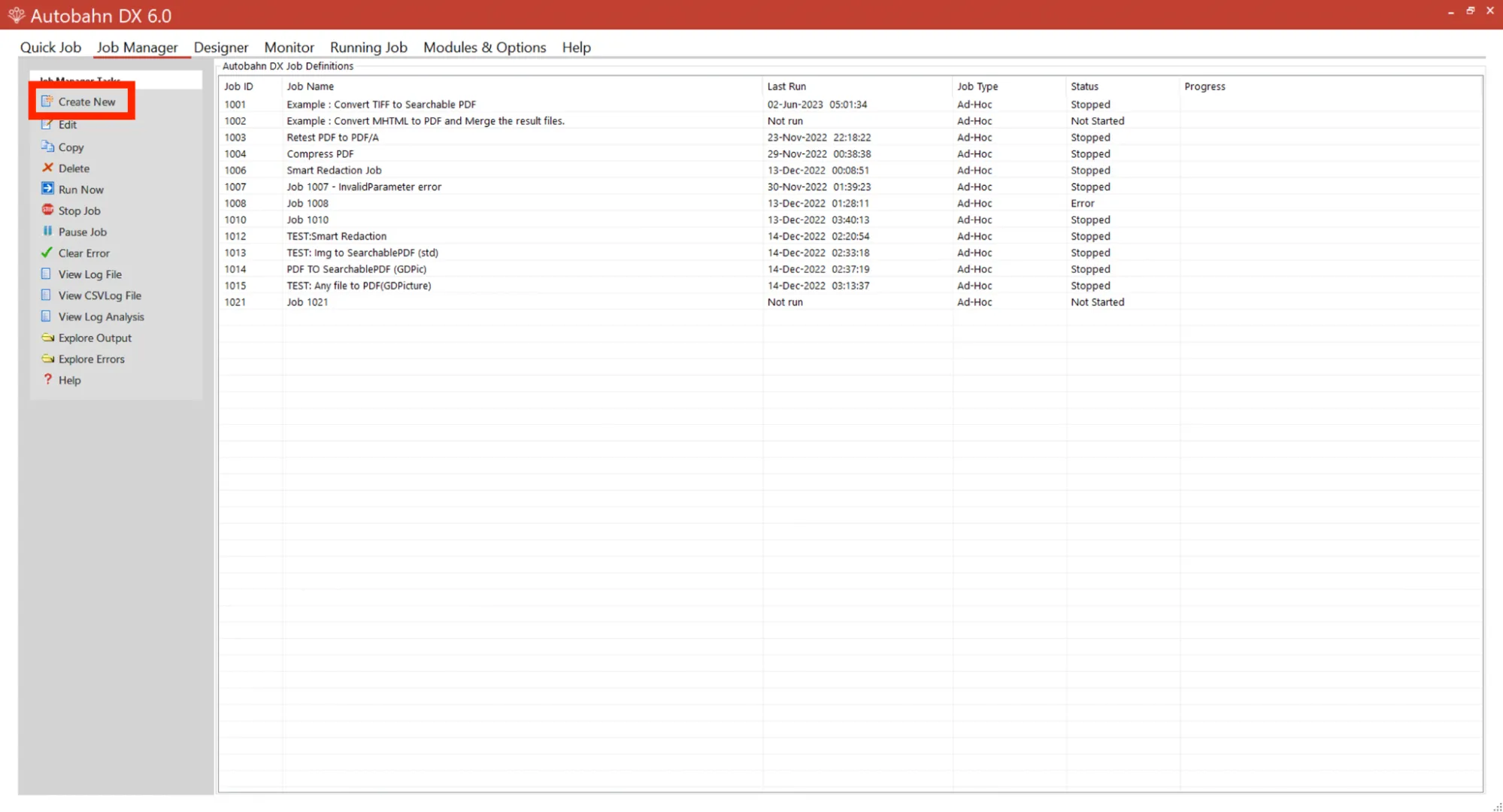Click the Edit job pencil icon
This screenshot has height=812, width=1503.
pos(47,125)
